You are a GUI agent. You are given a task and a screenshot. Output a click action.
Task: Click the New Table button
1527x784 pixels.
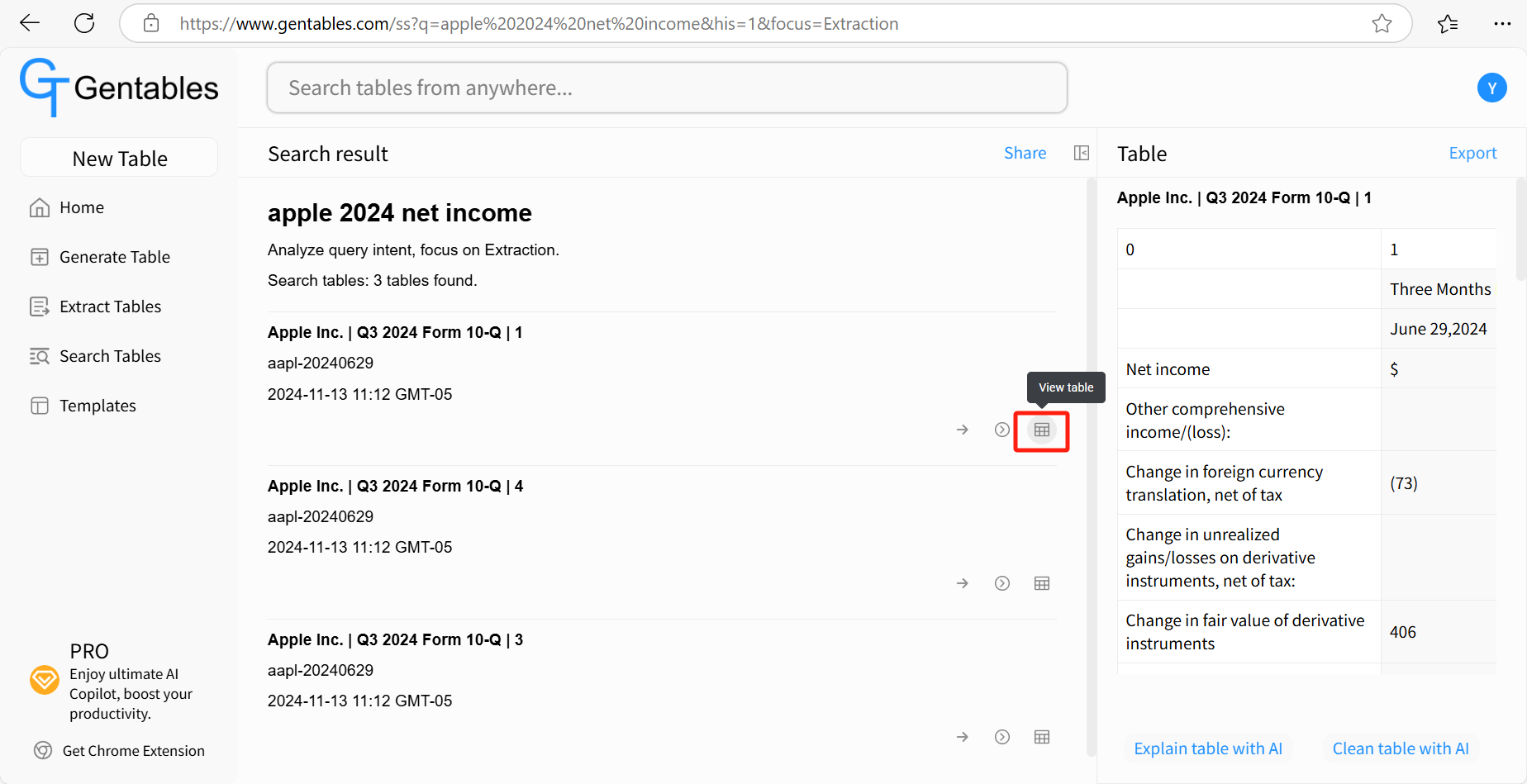pyautogui.click(x=119, y=158)
